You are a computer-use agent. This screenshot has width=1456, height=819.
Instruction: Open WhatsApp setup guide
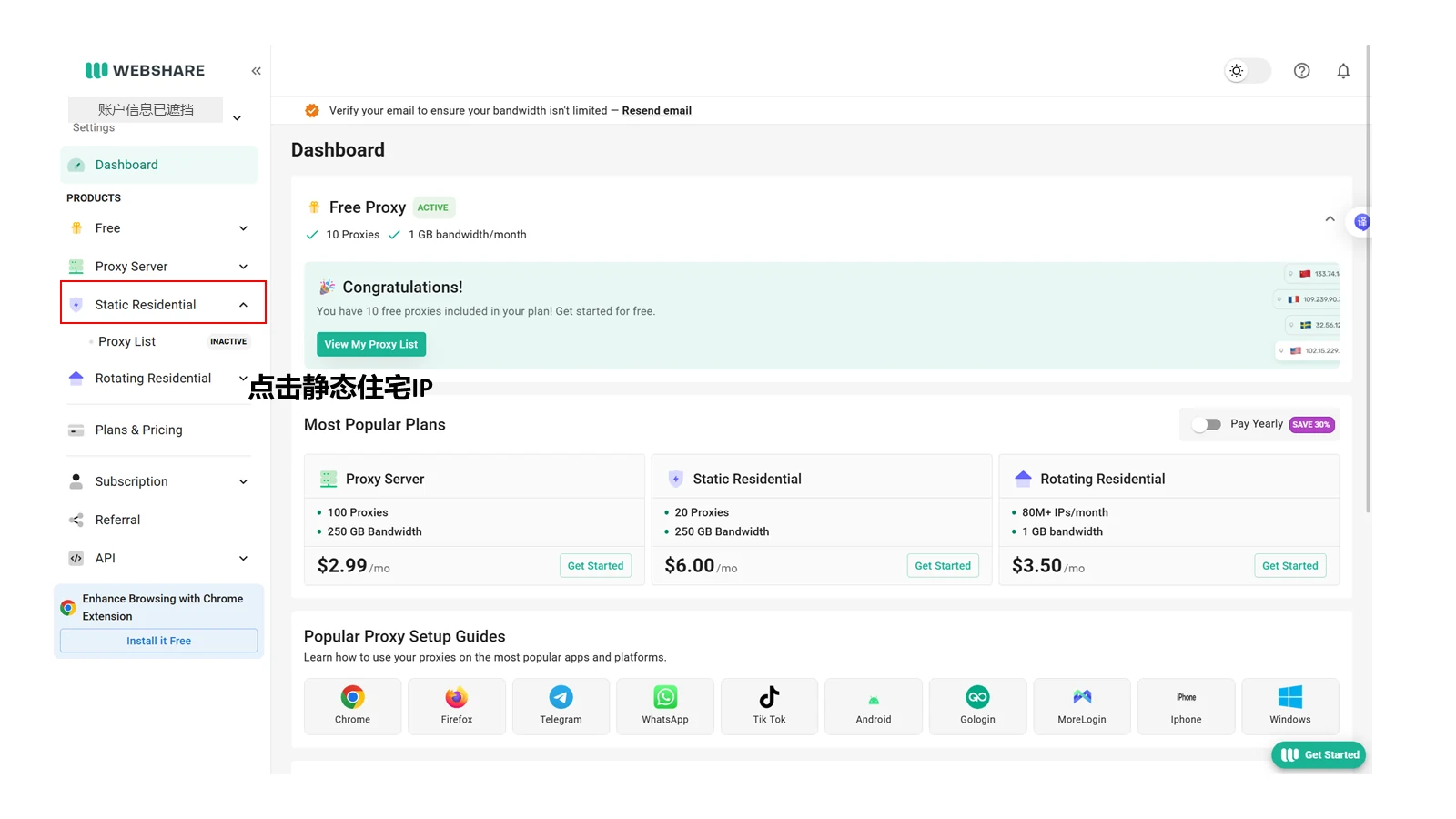pos(665,706)
